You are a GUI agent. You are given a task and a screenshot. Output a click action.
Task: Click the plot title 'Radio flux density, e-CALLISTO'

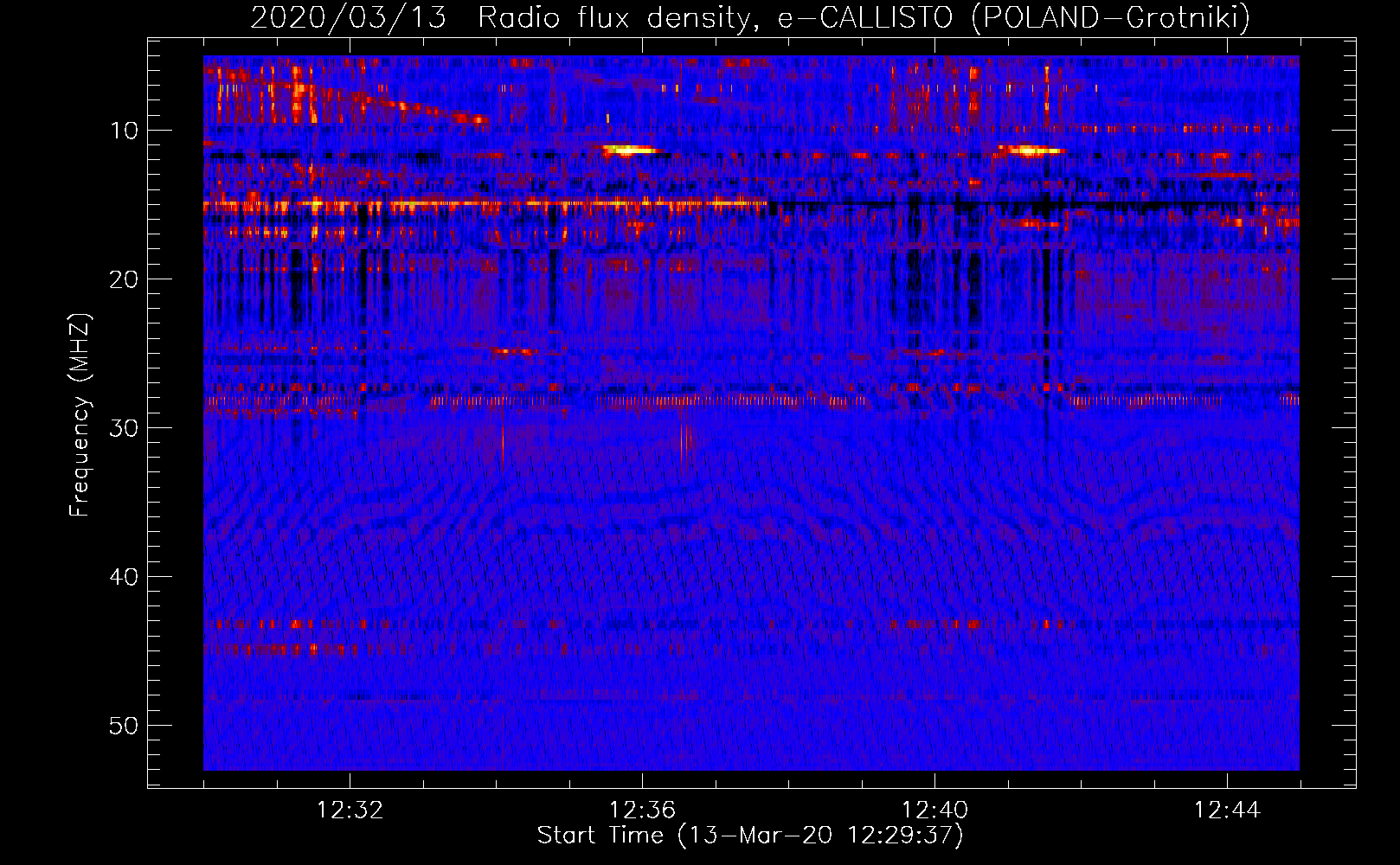(x=715, y=17)
